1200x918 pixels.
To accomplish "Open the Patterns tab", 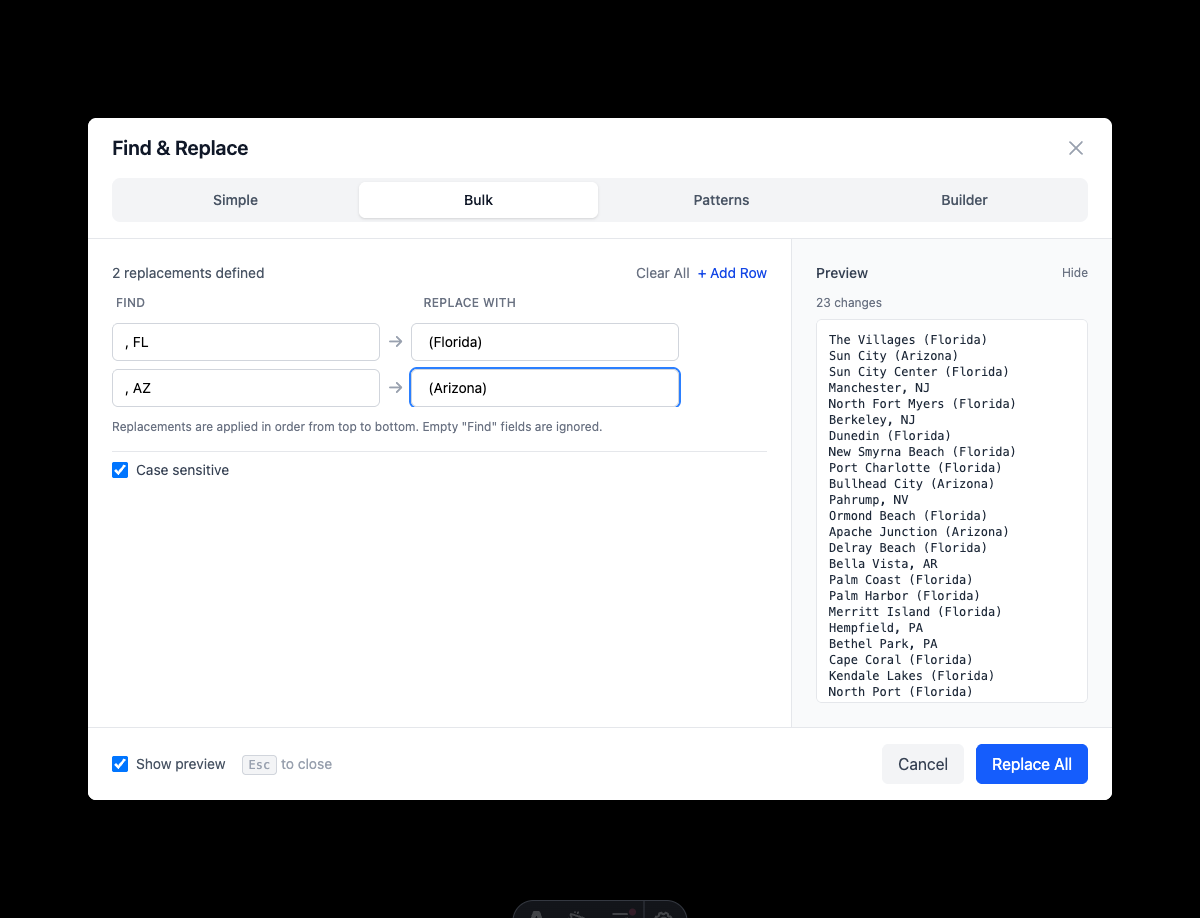I will 721,199.
